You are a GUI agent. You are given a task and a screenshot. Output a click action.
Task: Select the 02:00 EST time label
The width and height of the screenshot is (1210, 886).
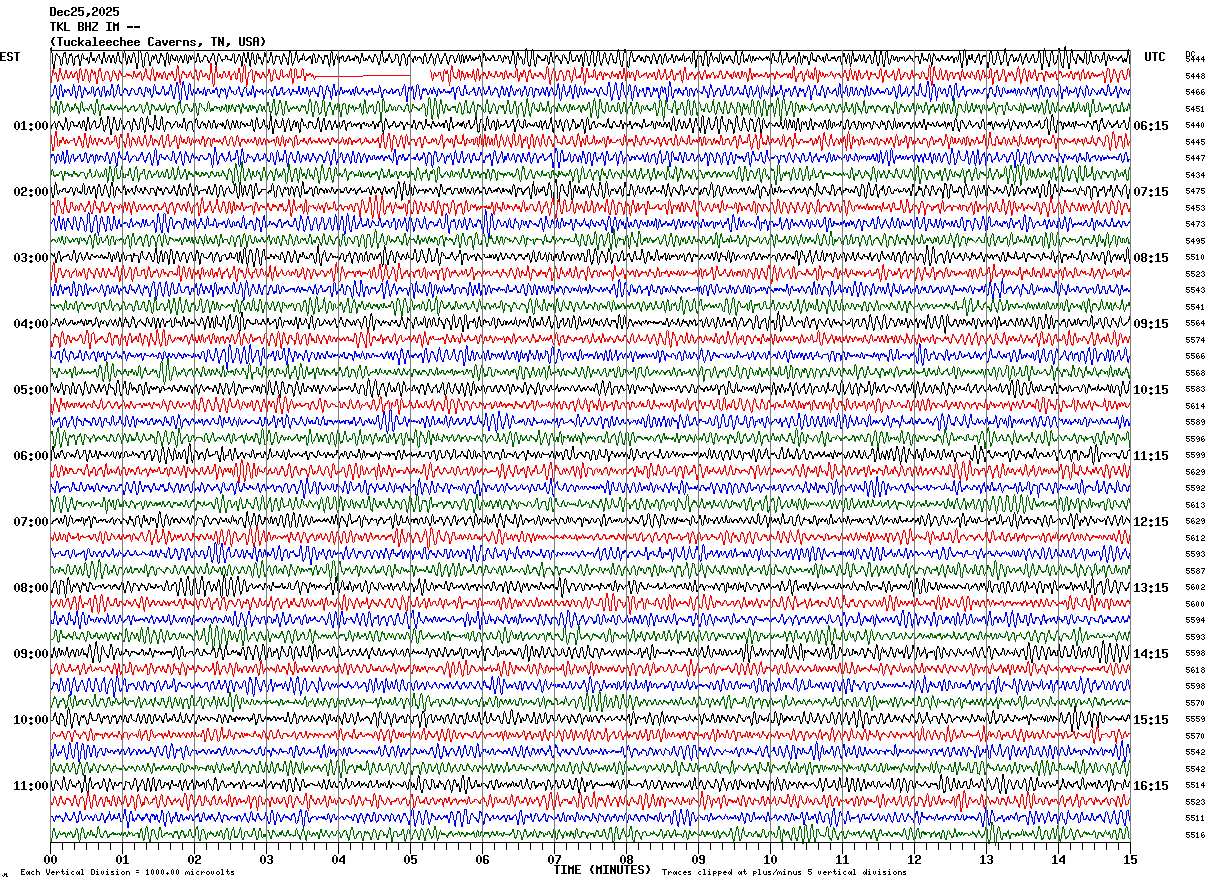tap(31, 192)
